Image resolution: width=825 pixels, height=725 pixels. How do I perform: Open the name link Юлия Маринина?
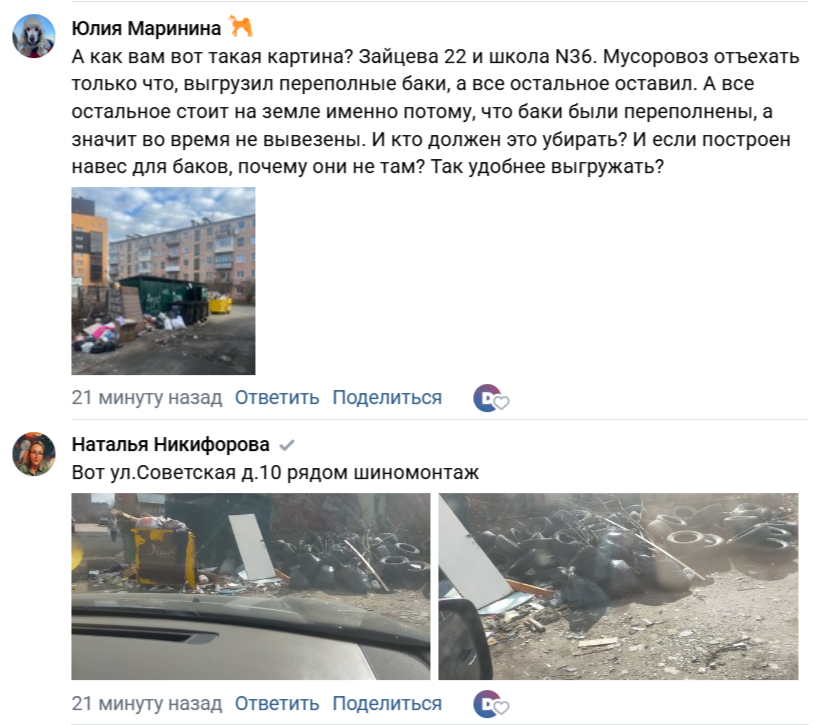click(146, 28)
